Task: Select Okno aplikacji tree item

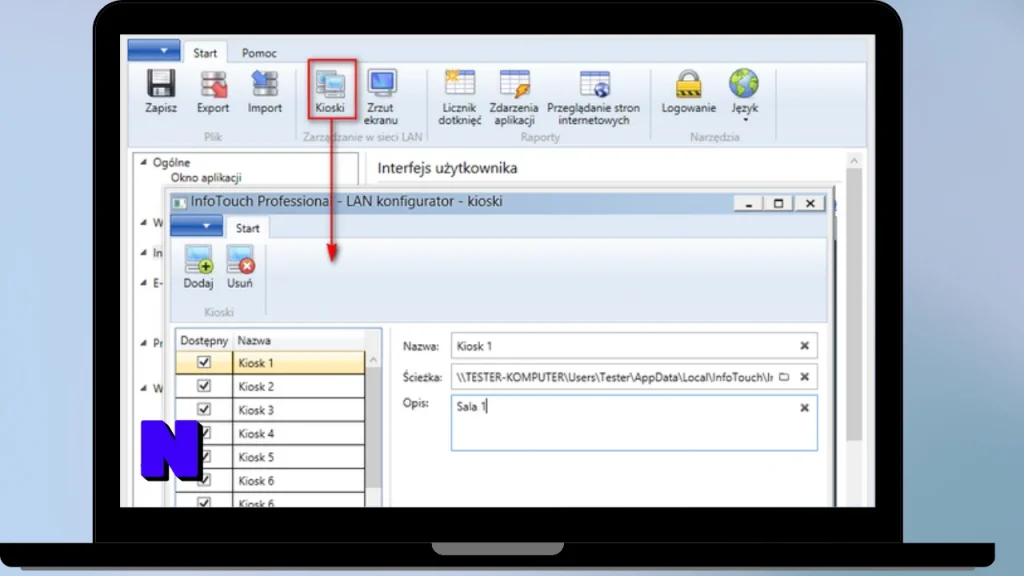Action: coord(206,178)
